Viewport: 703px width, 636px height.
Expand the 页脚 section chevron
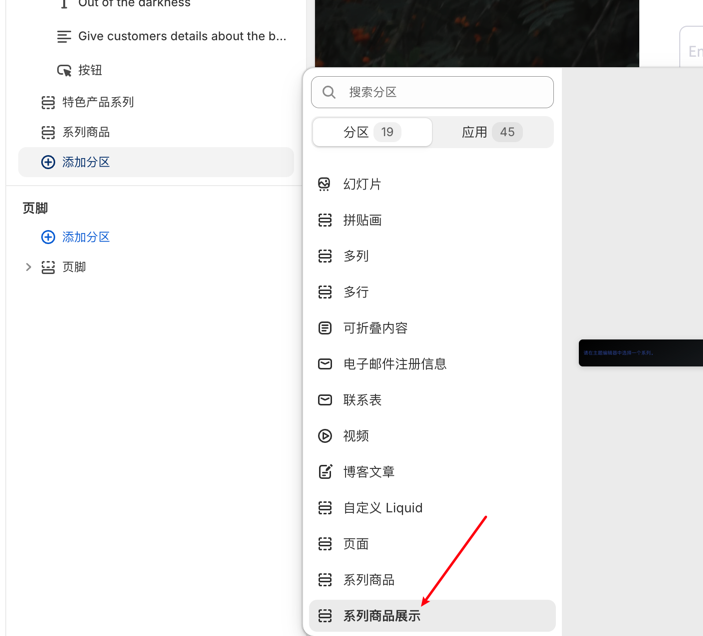click(x=28, y=267)
